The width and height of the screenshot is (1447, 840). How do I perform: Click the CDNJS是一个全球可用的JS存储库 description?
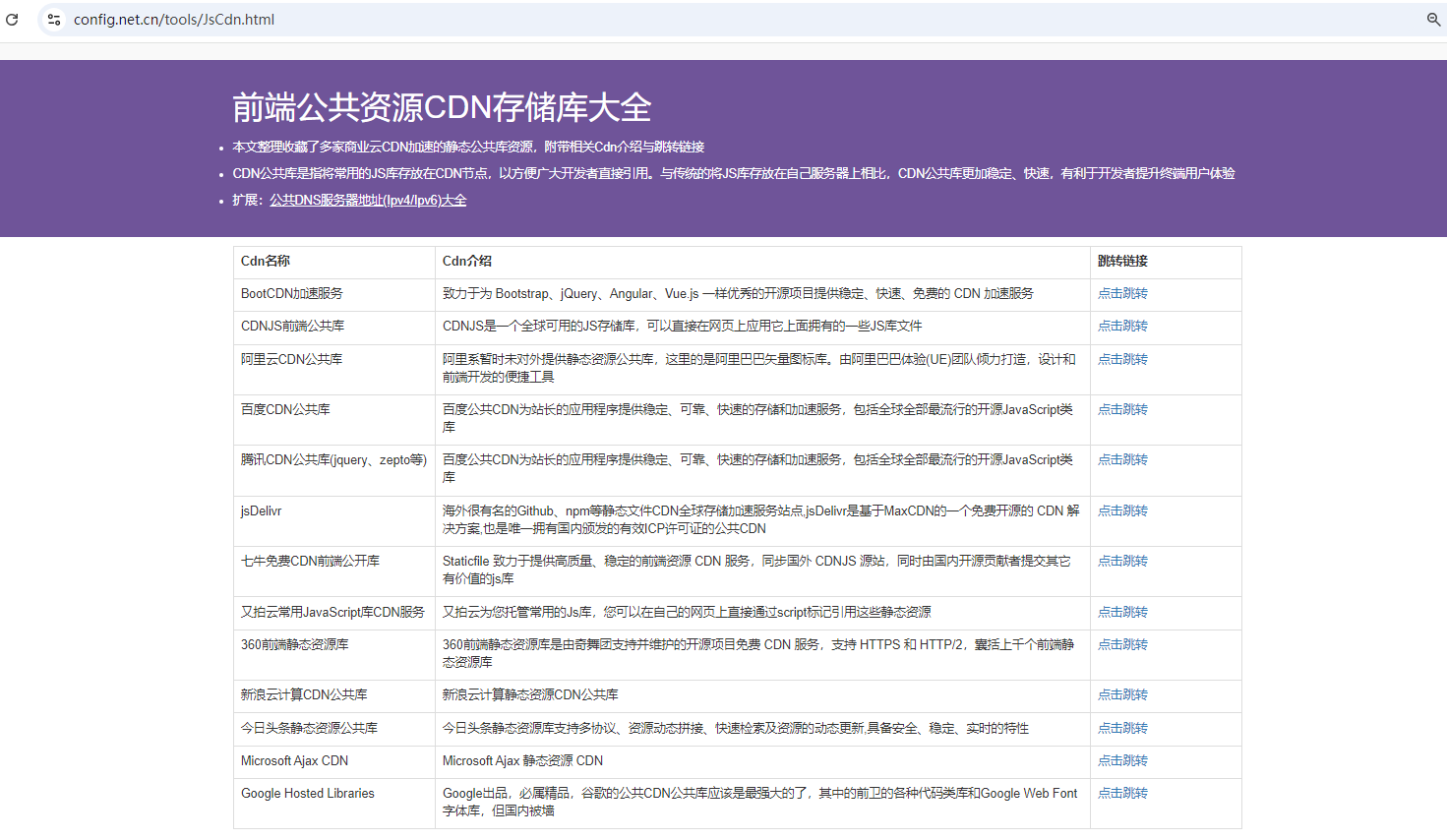[x=682, y=326]
